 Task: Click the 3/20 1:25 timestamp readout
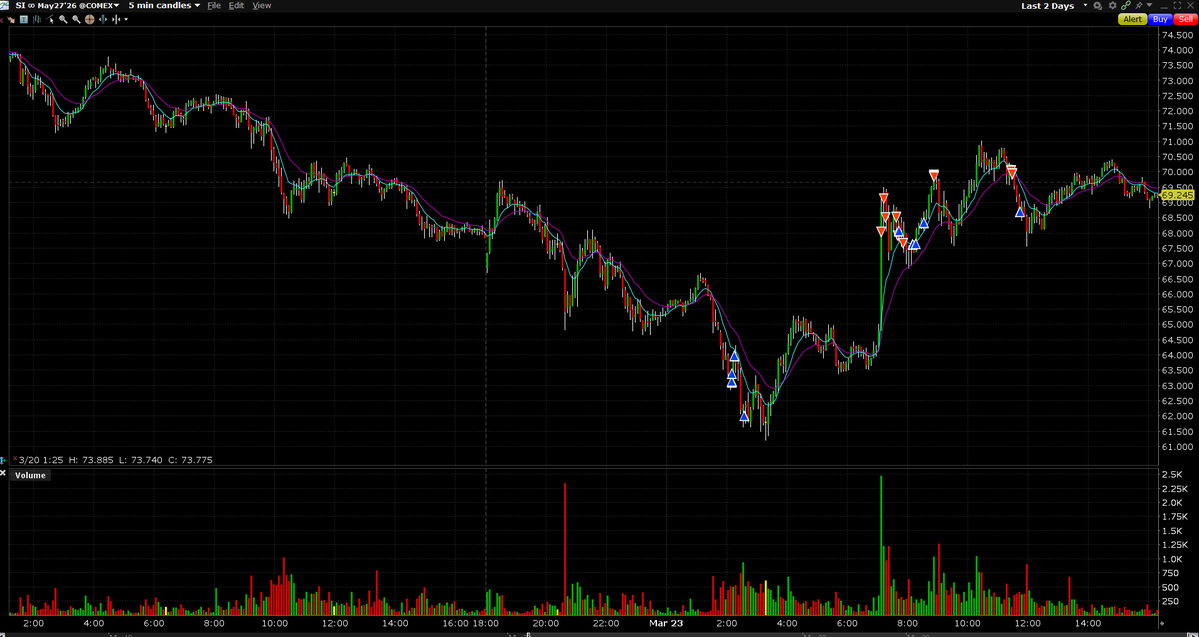click(41, 460)
